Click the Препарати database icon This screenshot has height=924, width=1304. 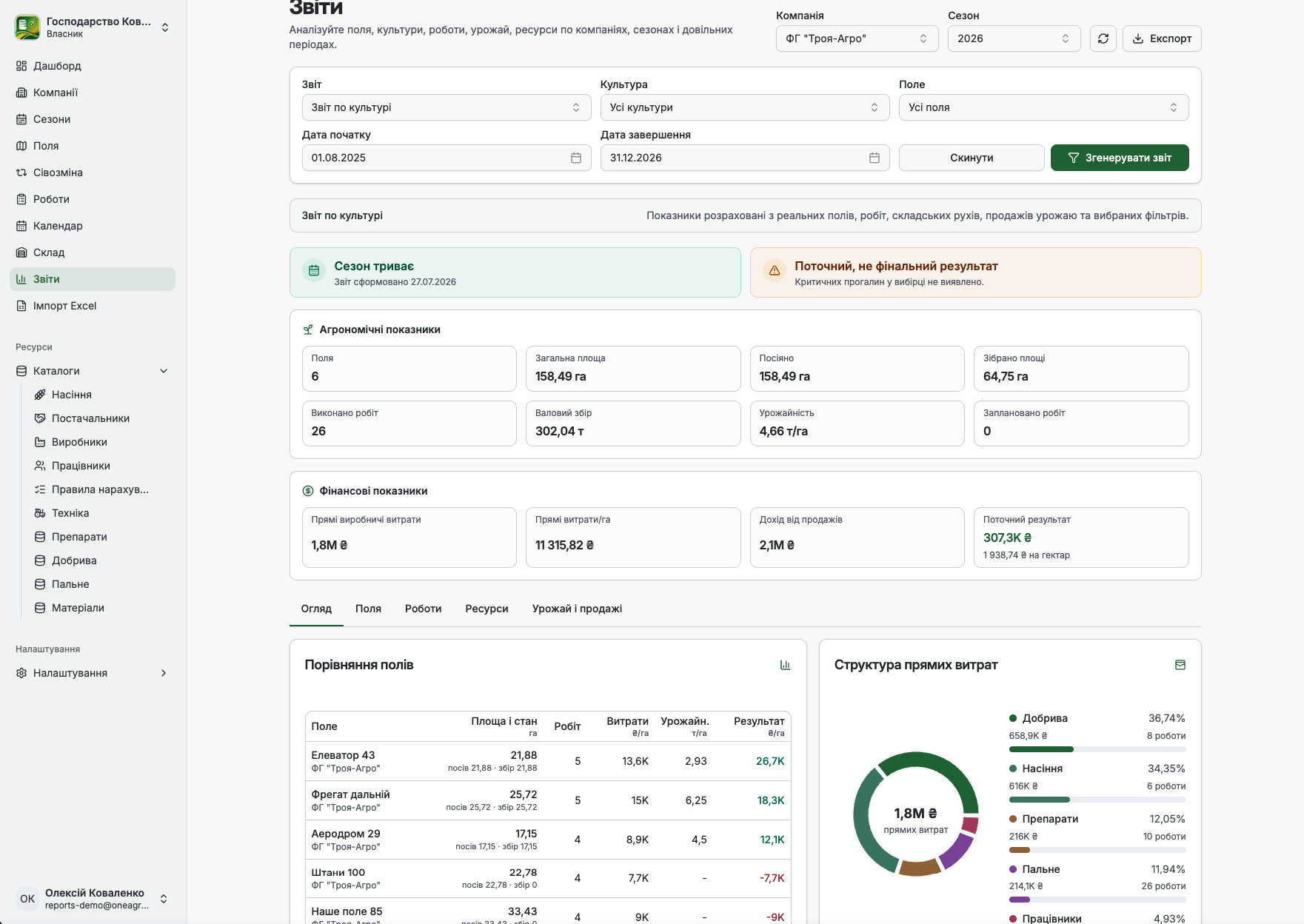(40, 537)
